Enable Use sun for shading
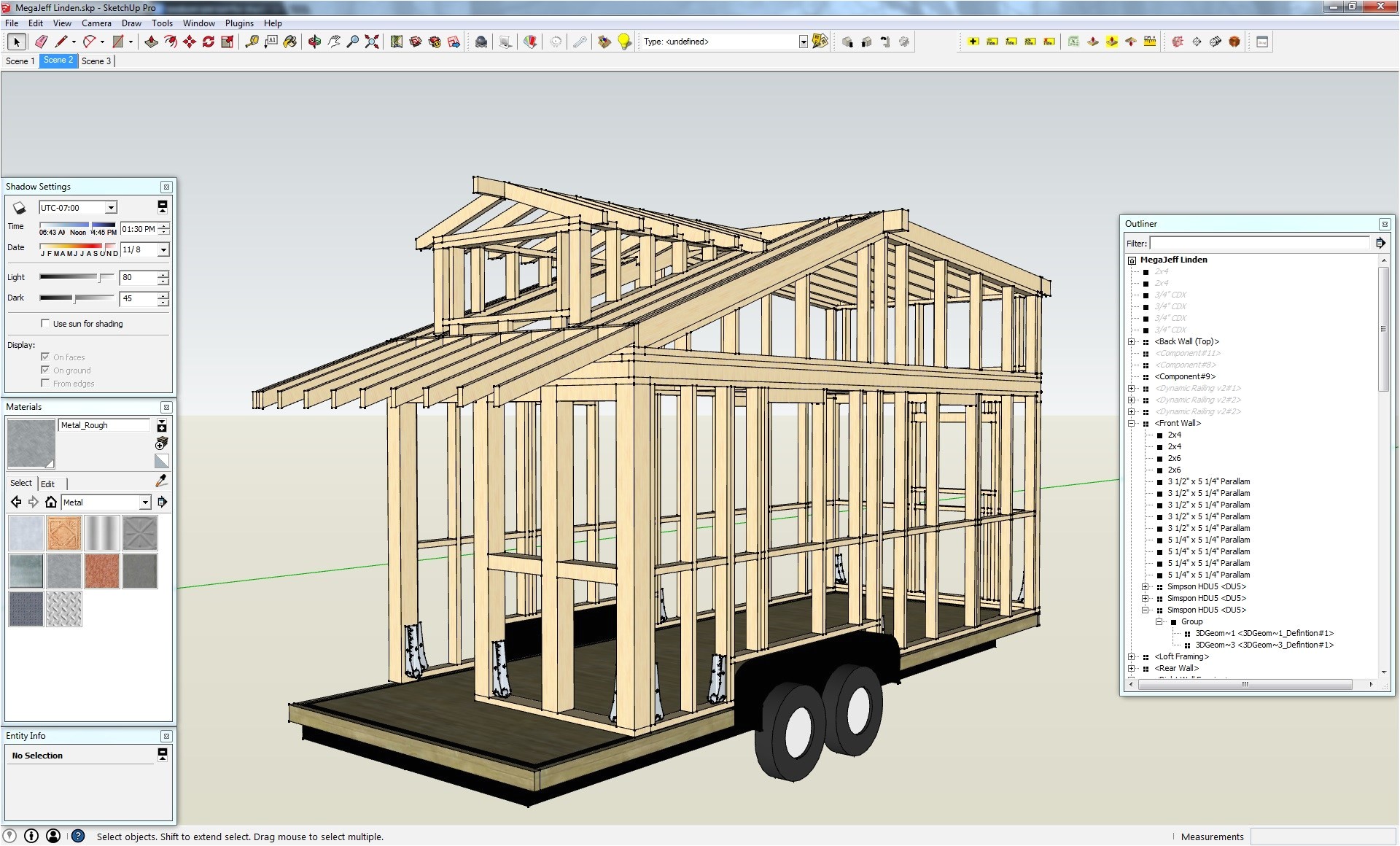Image resolution: width=1400 pixels, height=846 pixels. 45,323
